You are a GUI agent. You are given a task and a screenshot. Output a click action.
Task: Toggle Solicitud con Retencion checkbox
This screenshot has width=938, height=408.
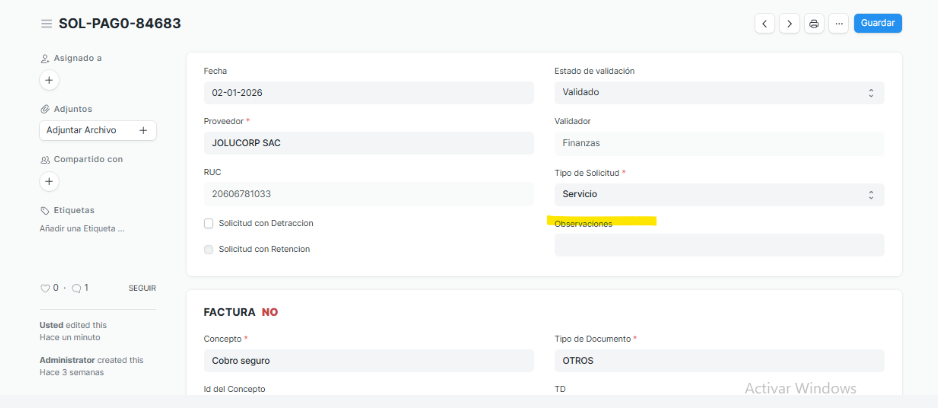click(209, 249)
